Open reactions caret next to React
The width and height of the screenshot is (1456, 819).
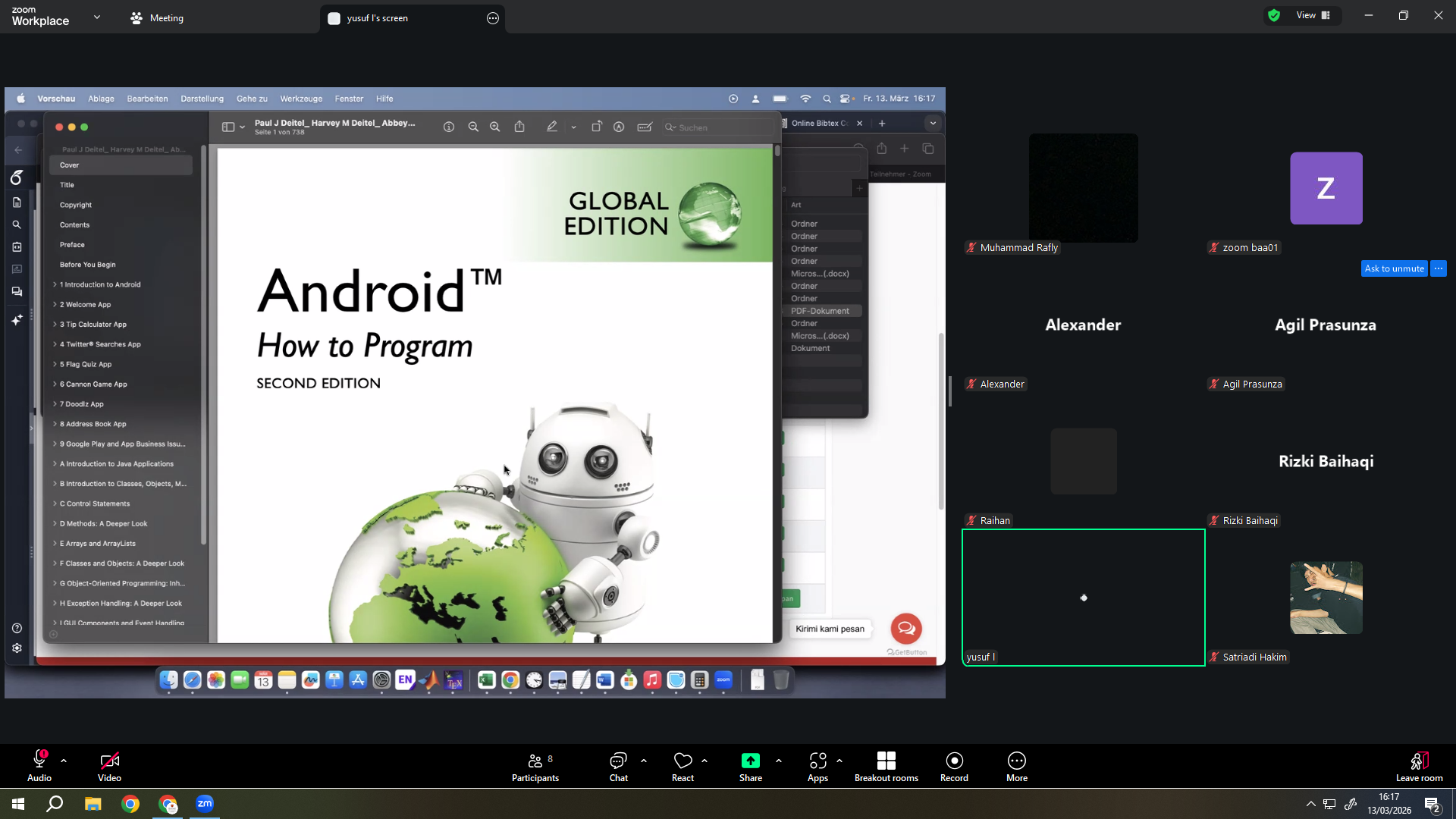(x=704, y=761)
